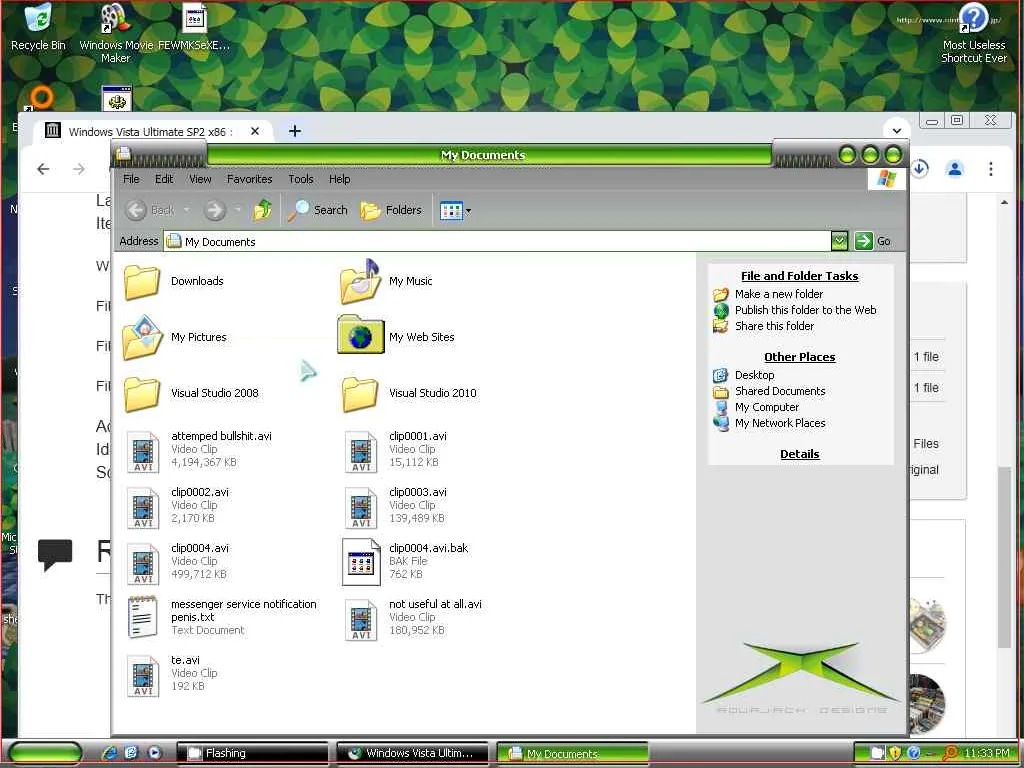Image resolution: width=1024 pixels, height=768 pixels.
Task: Open Search in Explorer toolbar
Action: 318,210
